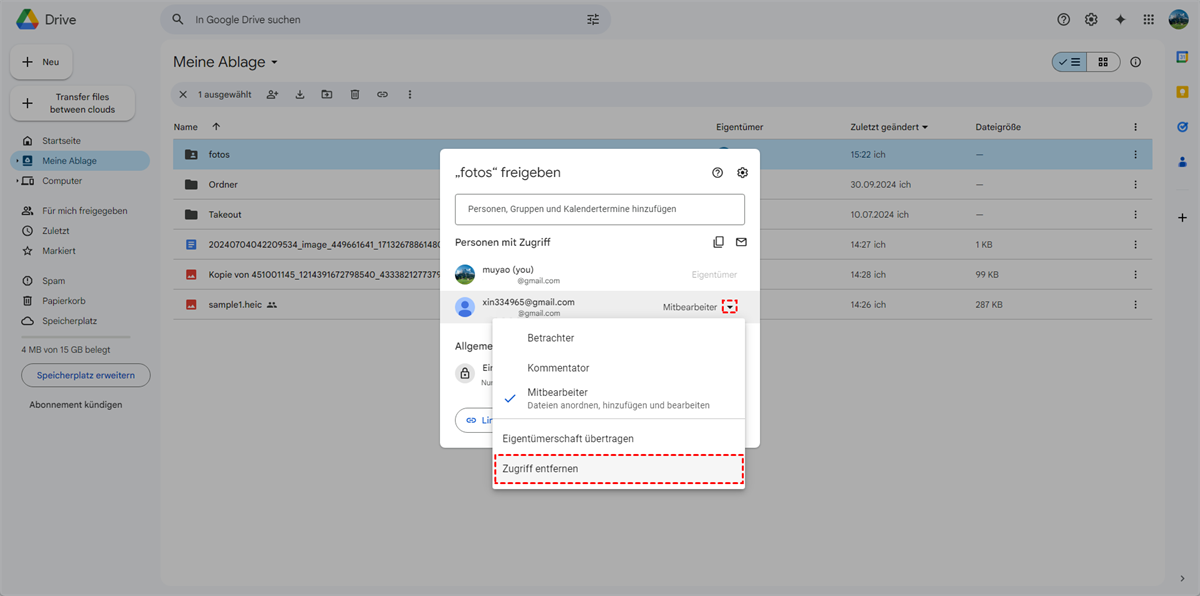Viewport: 1200px width, 596px height.
Task: Open the Google apps grid
Action: [x=1149, y=20]
